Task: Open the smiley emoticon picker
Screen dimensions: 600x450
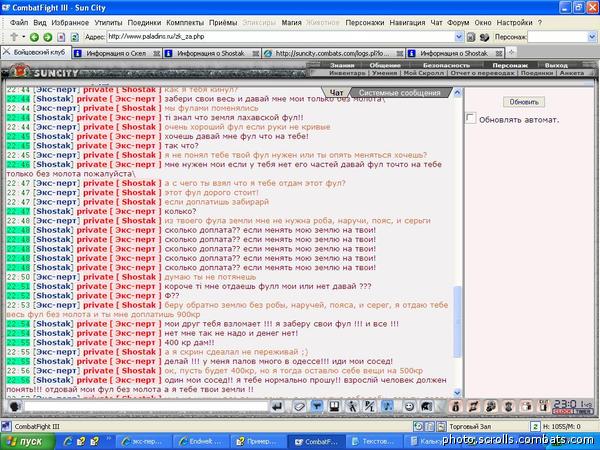Action: click(x=409, y=406)
